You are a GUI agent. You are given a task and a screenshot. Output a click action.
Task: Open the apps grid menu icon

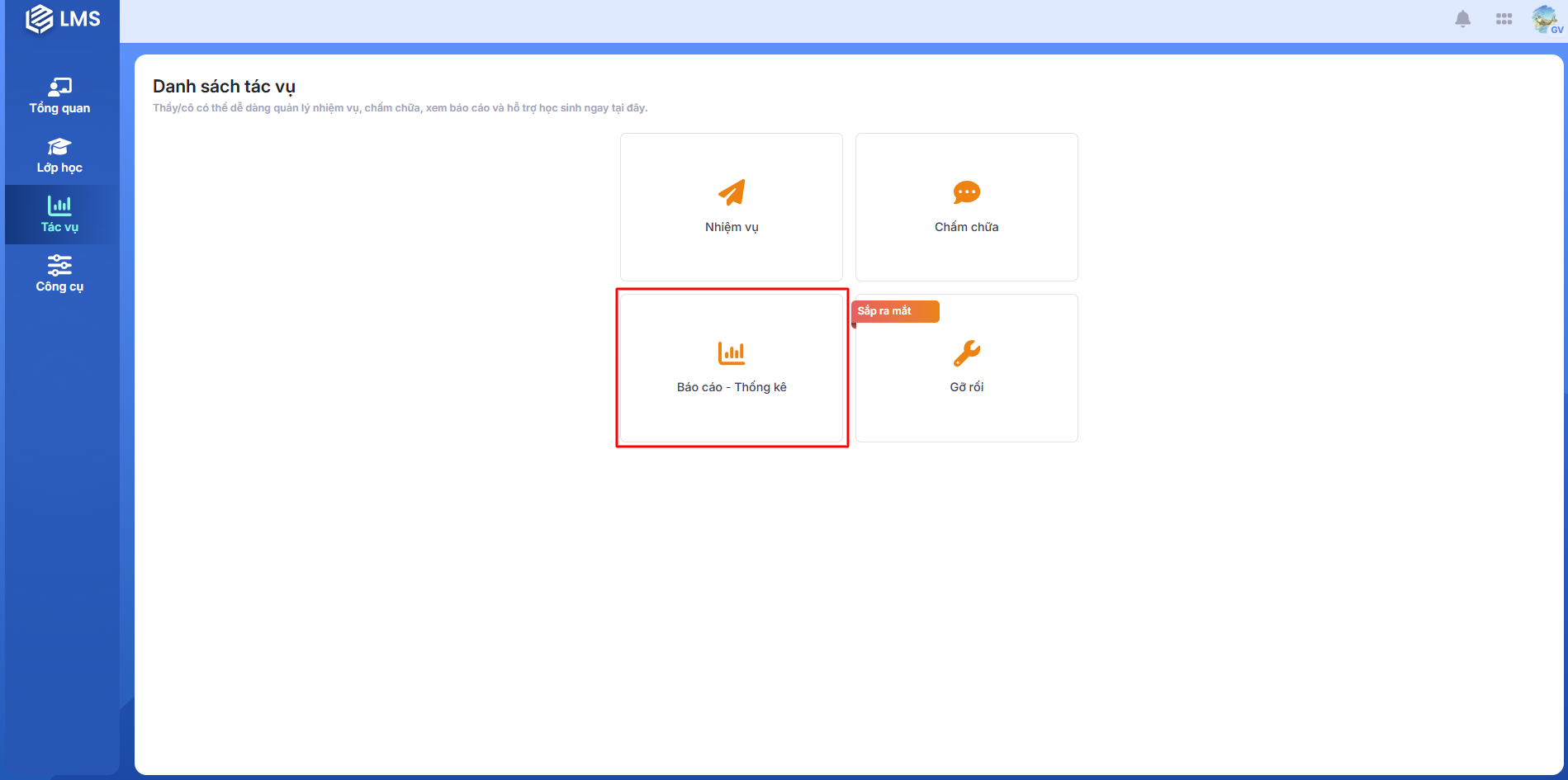[1504, 19]
